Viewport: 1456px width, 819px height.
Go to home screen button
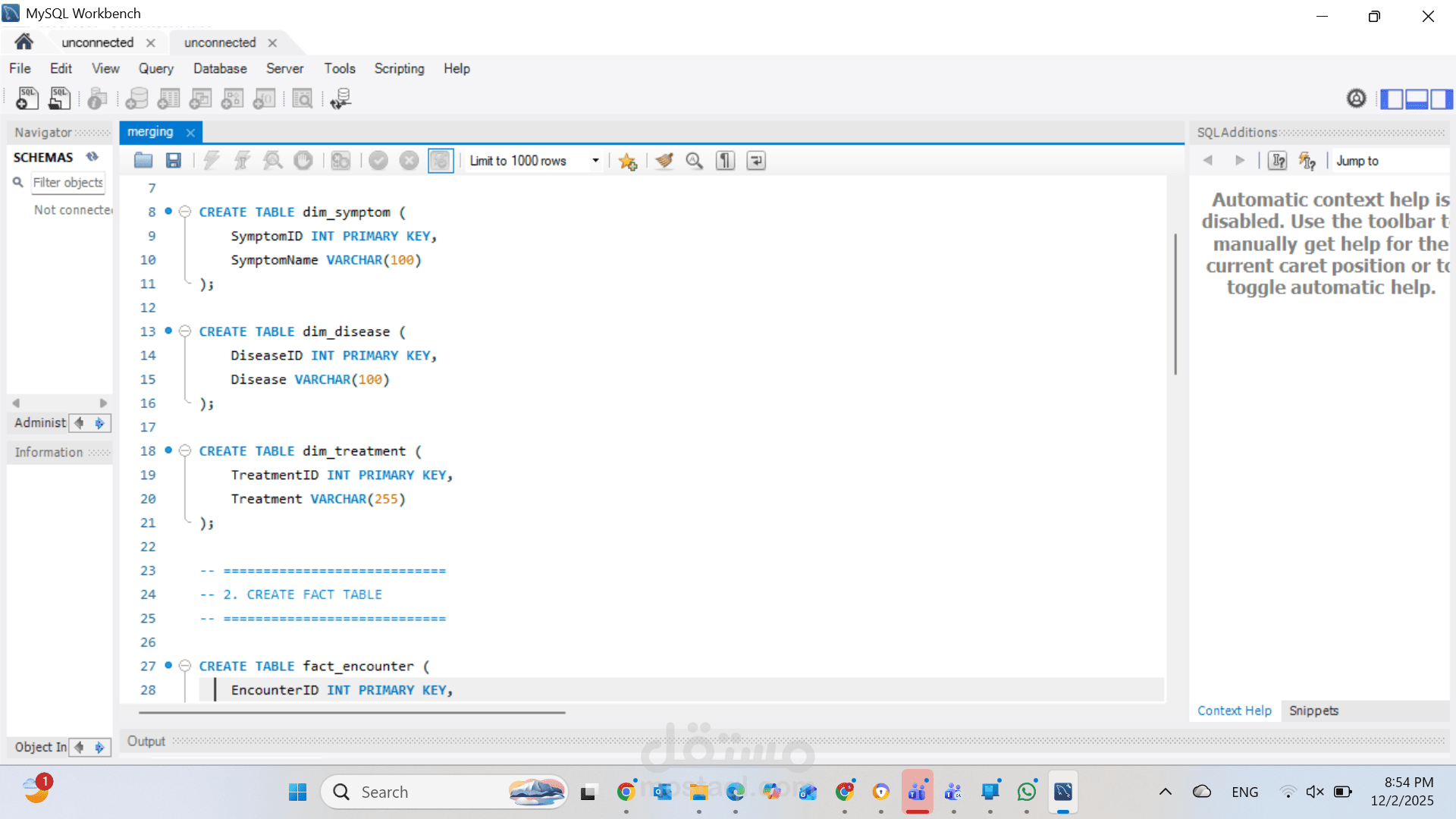click(24, 42)
